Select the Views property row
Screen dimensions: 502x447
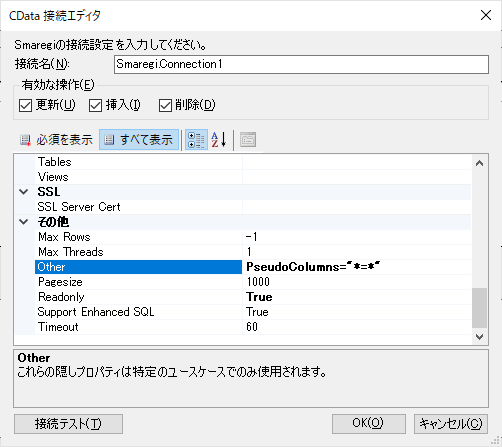click(x=253, y=177)
